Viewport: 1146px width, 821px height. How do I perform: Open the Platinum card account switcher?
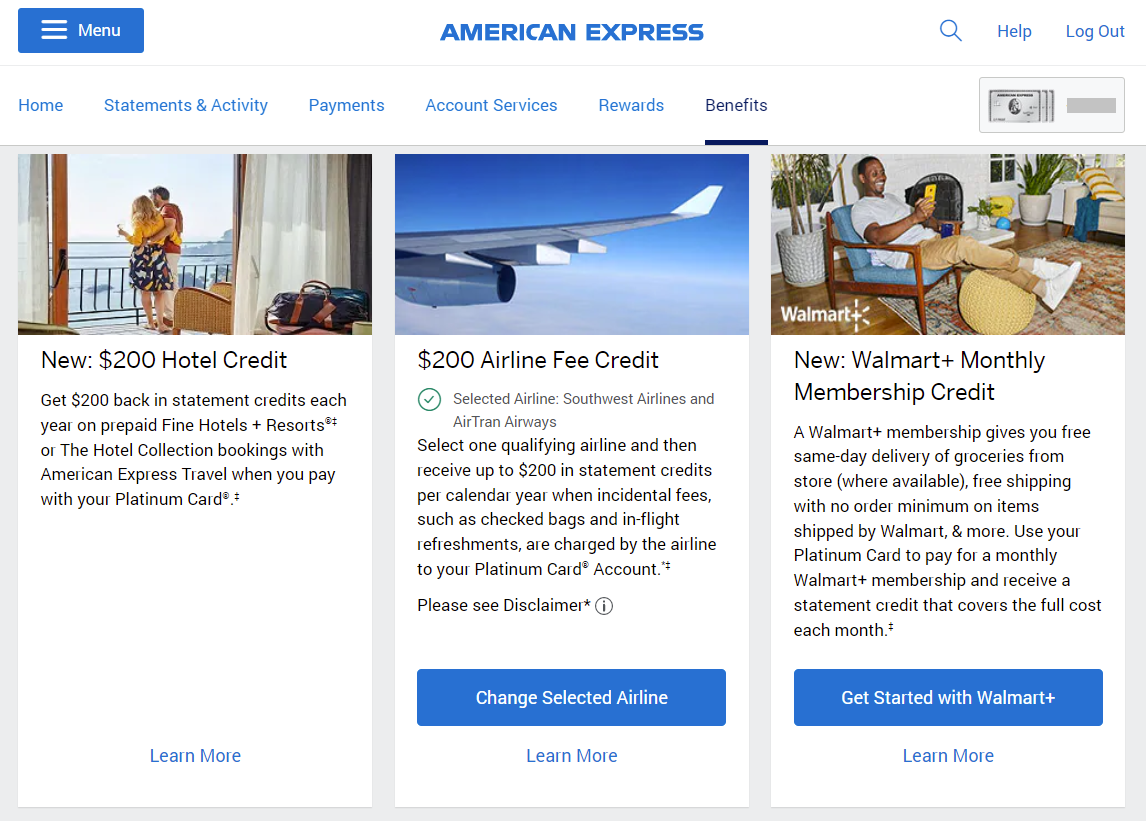pos(1051,105)
